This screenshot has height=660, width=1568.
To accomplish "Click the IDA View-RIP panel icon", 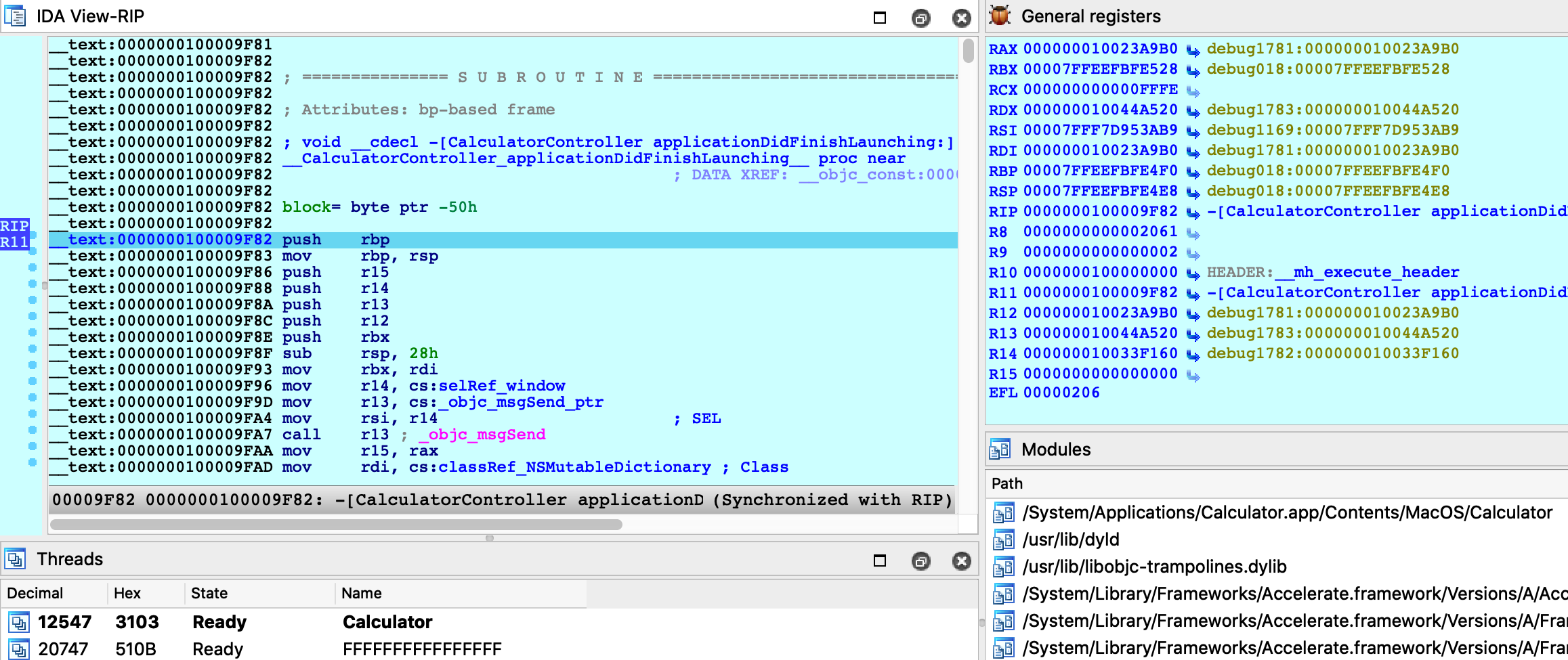I will pos(15,16).
